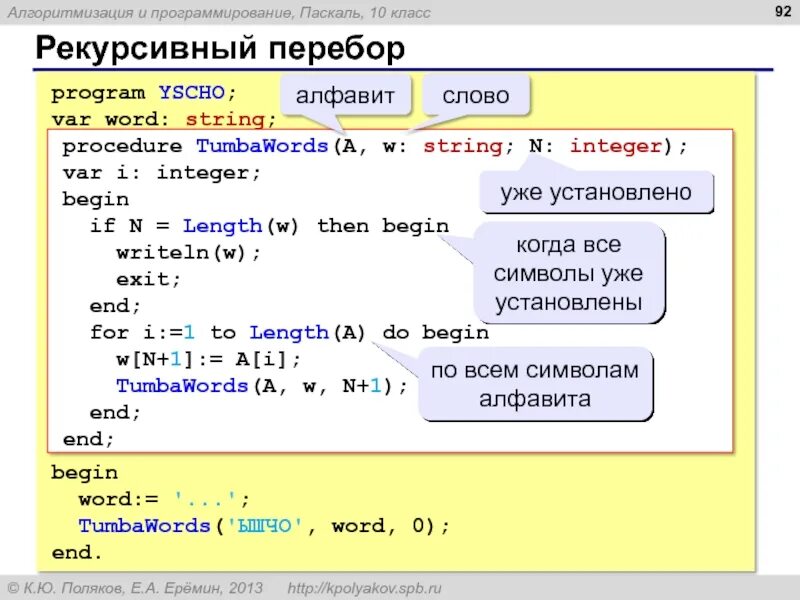Click the line 'var word: string;'

164,119
